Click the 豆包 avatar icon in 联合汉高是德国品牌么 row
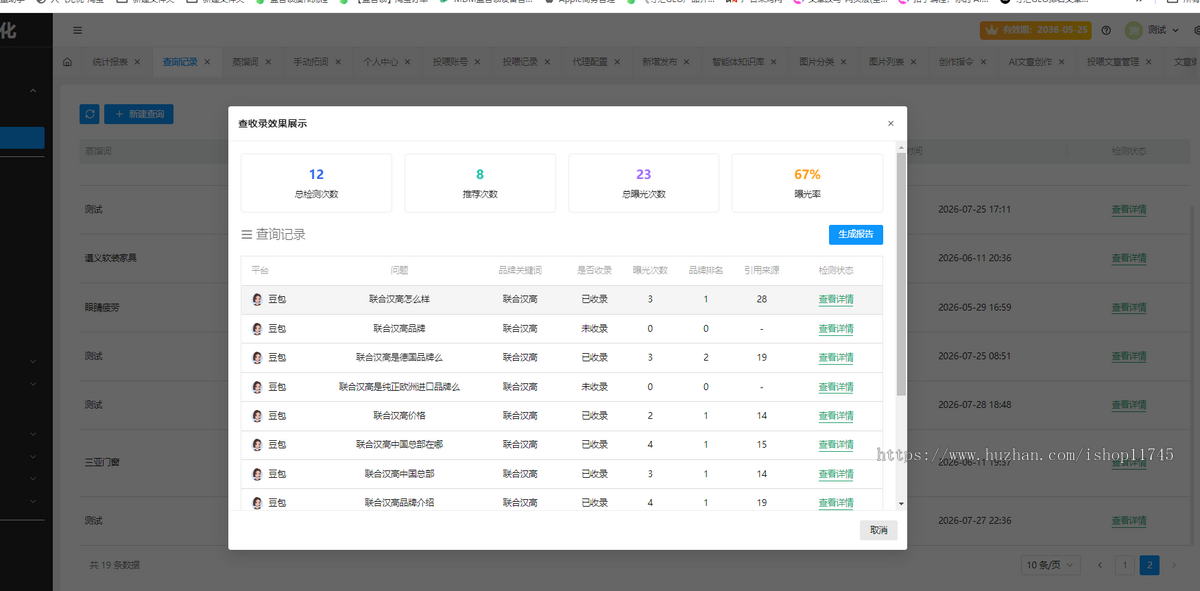The height and width of the screenshot is (591, 1200). pyautogui.click(x=257, y=357)
